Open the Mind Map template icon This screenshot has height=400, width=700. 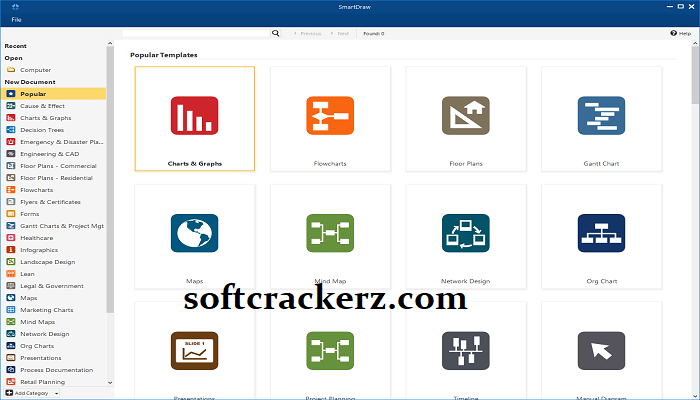(330, 233)
